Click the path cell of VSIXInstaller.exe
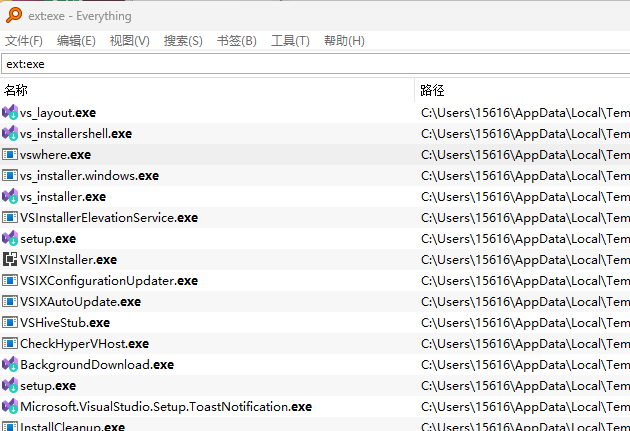Image resolution: width=630 pixels, height=431 pixels. pyautogui.click(x=523, y=260)
